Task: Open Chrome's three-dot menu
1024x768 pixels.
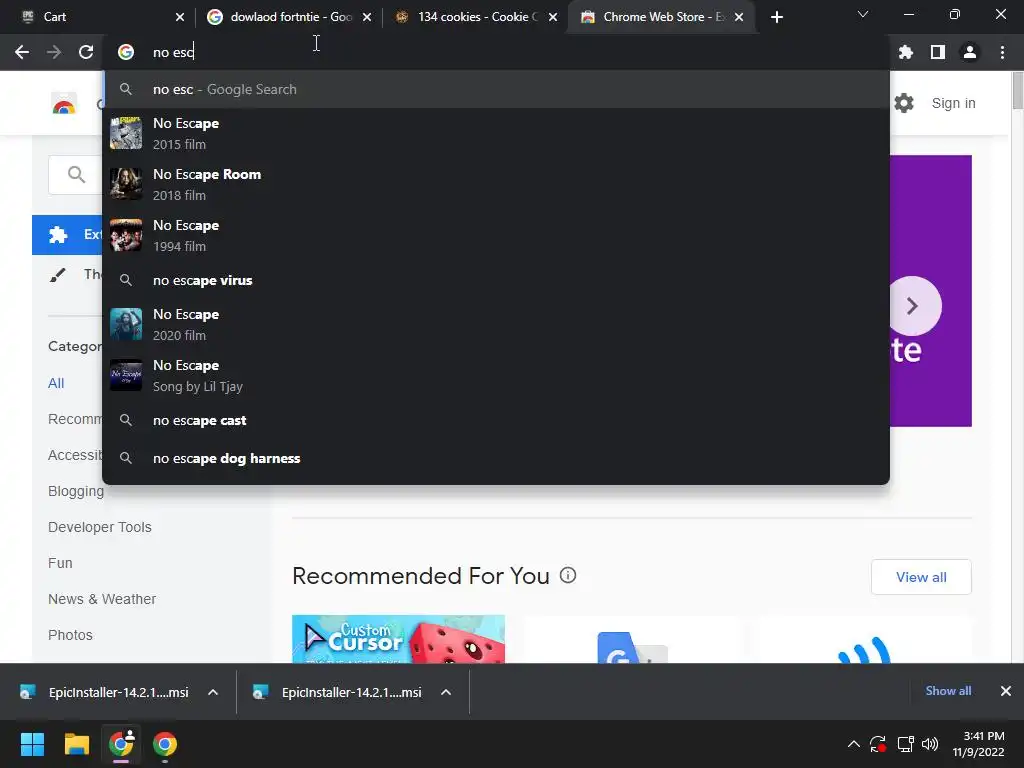Action: pyautogui.click(x=1002, y=52)
